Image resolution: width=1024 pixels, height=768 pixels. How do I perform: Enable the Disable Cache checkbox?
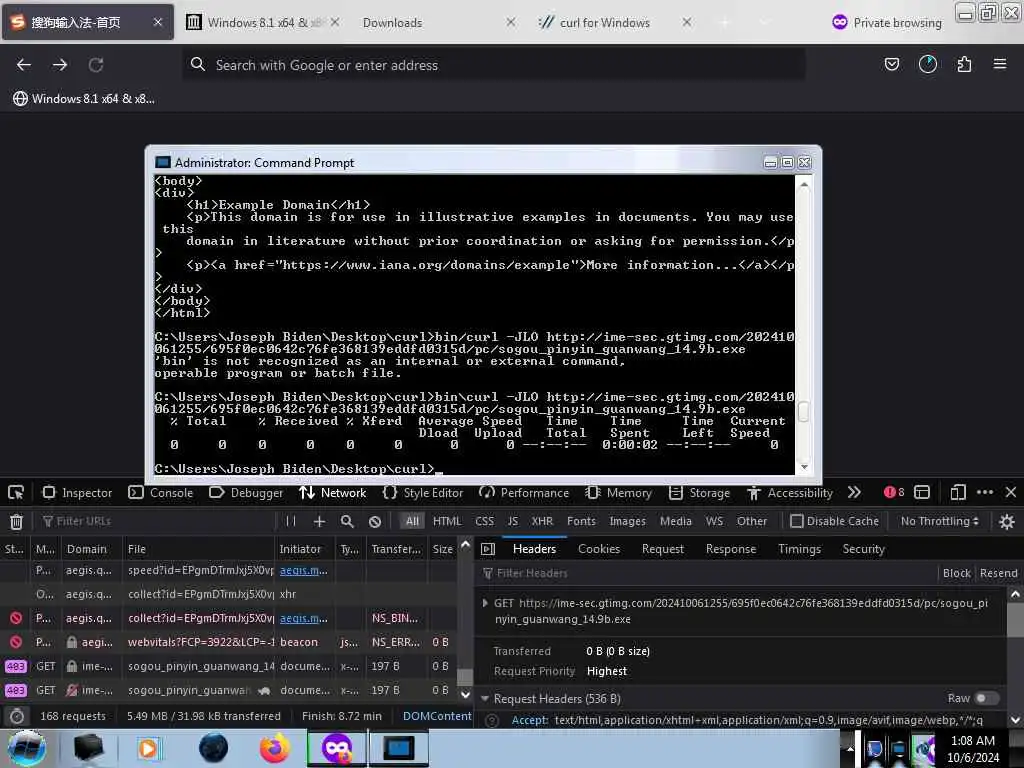(797, 521)
